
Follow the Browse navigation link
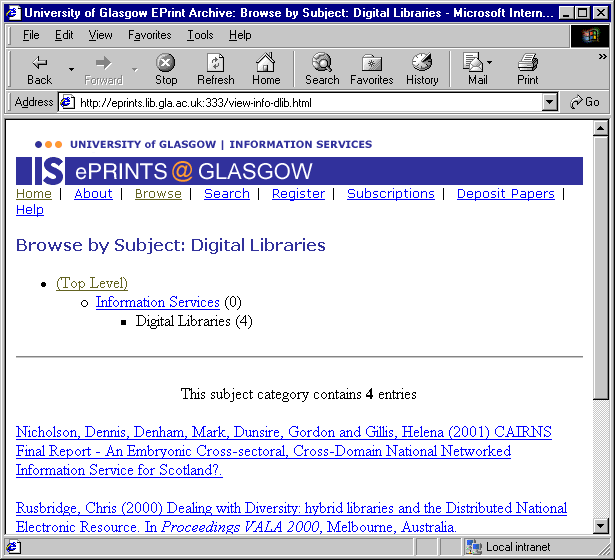[158, 194]
